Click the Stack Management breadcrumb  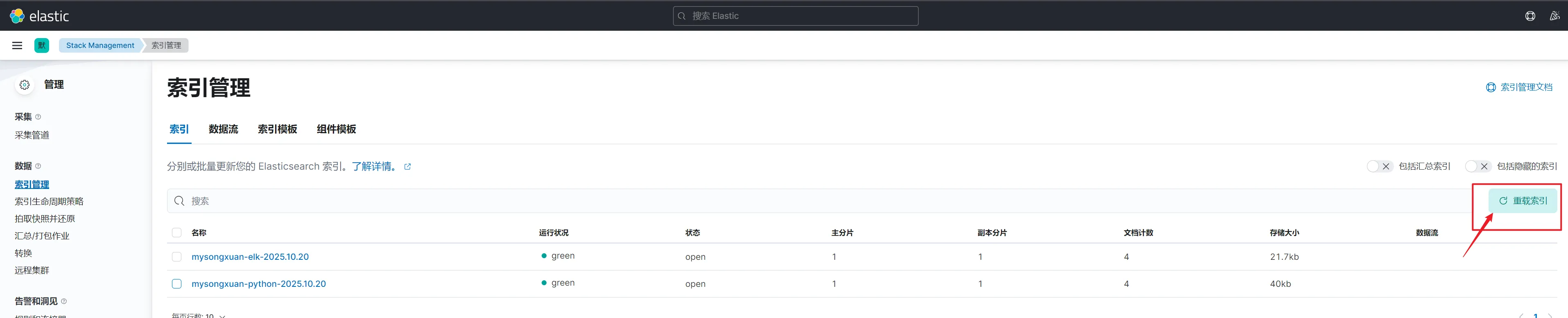coord(100,45)
